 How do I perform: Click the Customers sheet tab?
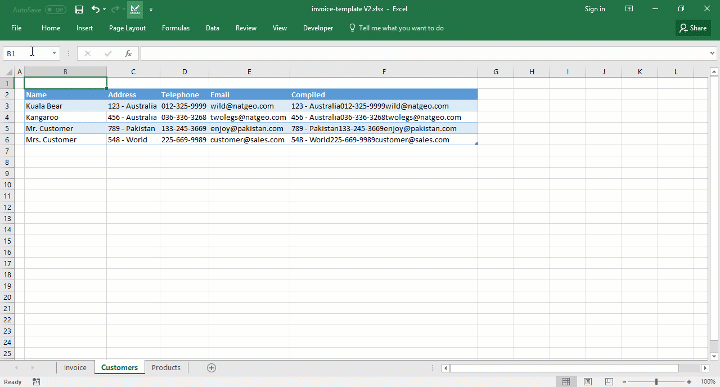point(119,367)
